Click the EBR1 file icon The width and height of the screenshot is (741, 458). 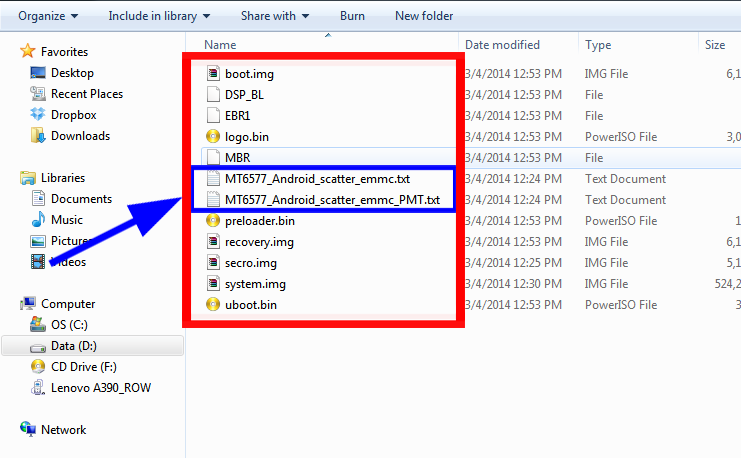pos(213,115)
